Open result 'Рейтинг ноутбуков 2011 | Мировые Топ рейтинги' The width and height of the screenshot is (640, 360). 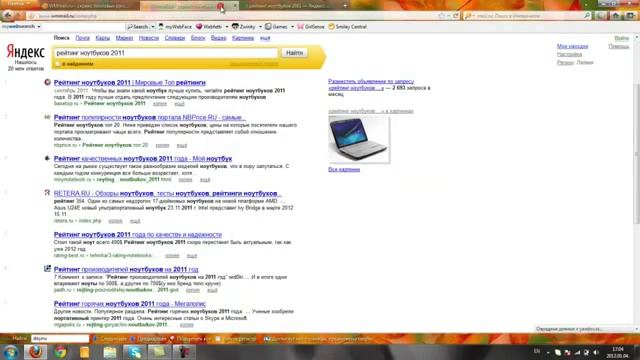(x=130, y=82)
